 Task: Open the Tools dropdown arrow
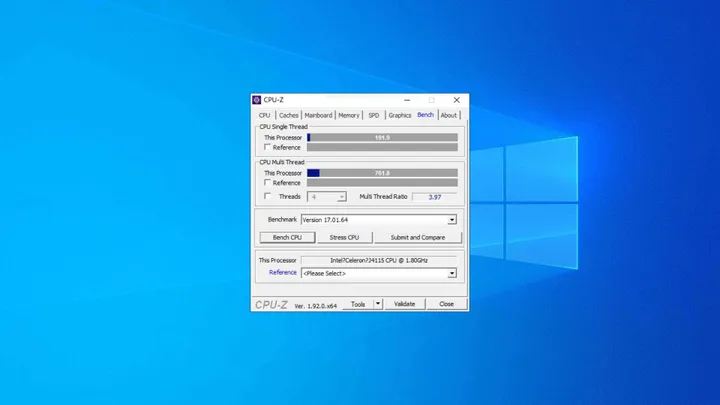(378, 304)
